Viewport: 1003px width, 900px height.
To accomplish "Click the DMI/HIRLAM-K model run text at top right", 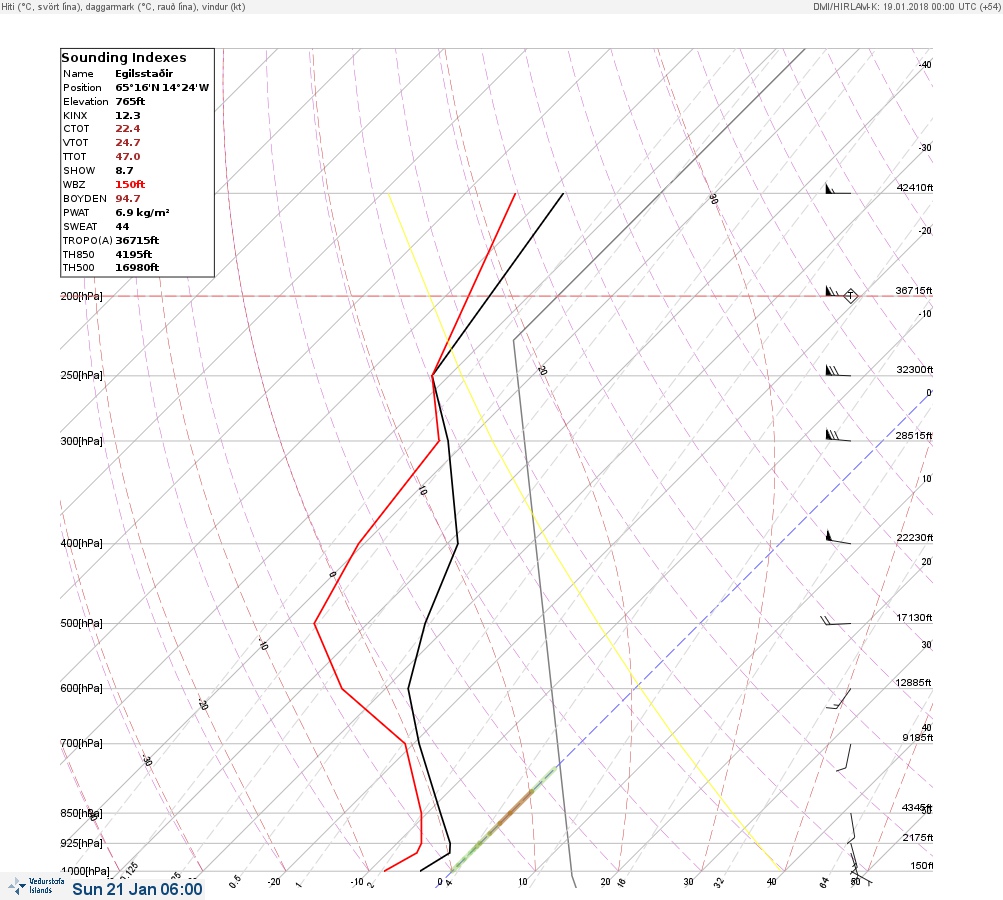I will [x=906, y=7].
